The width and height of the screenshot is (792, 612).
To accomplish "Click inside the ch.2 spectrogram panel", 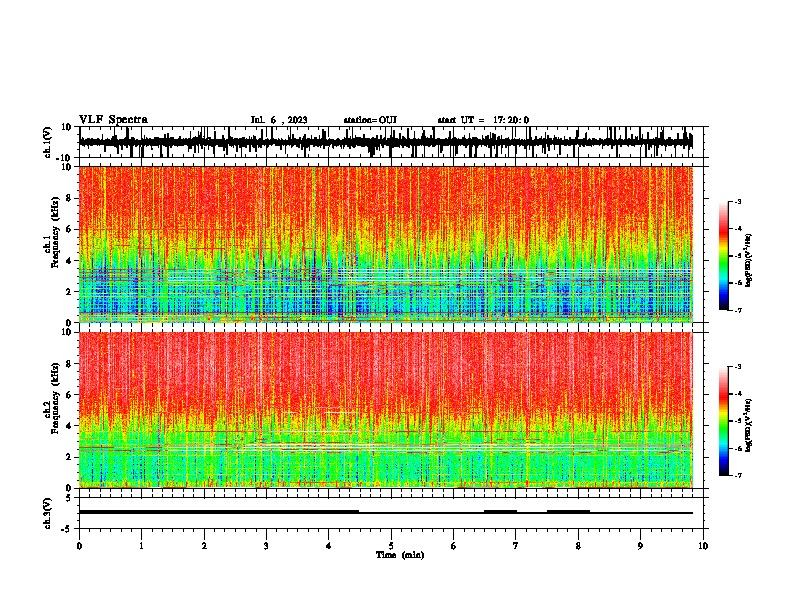I will click(391, 410).
